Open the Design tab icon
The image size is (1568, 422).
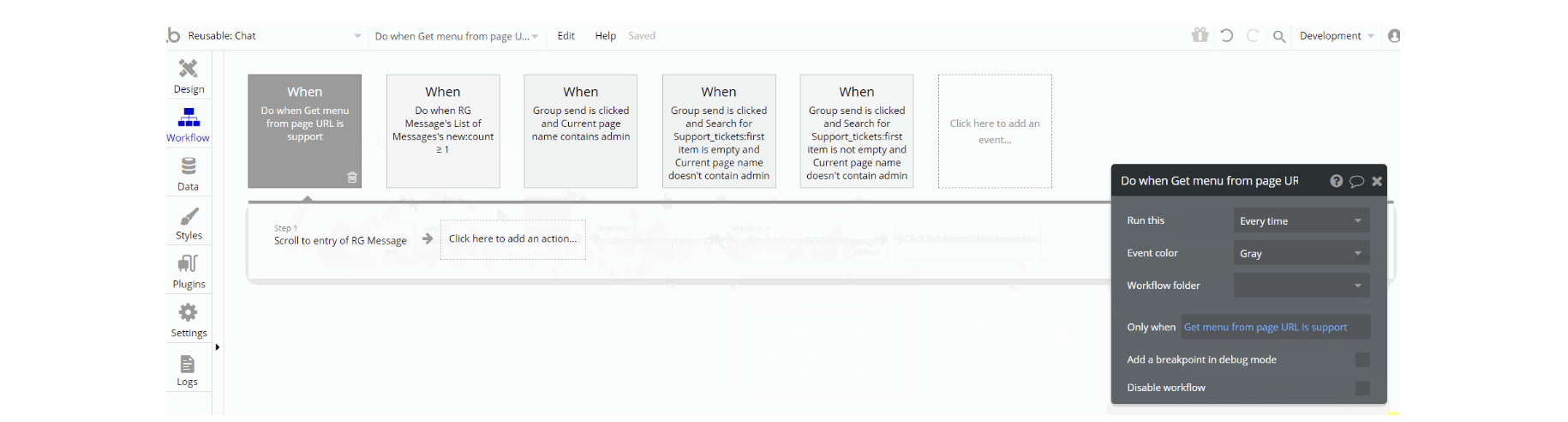[x=189, y=69]
